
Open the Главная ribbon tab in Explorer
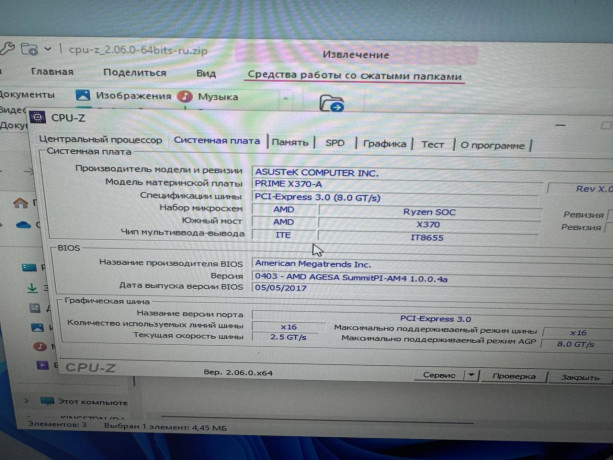(52, 72)
